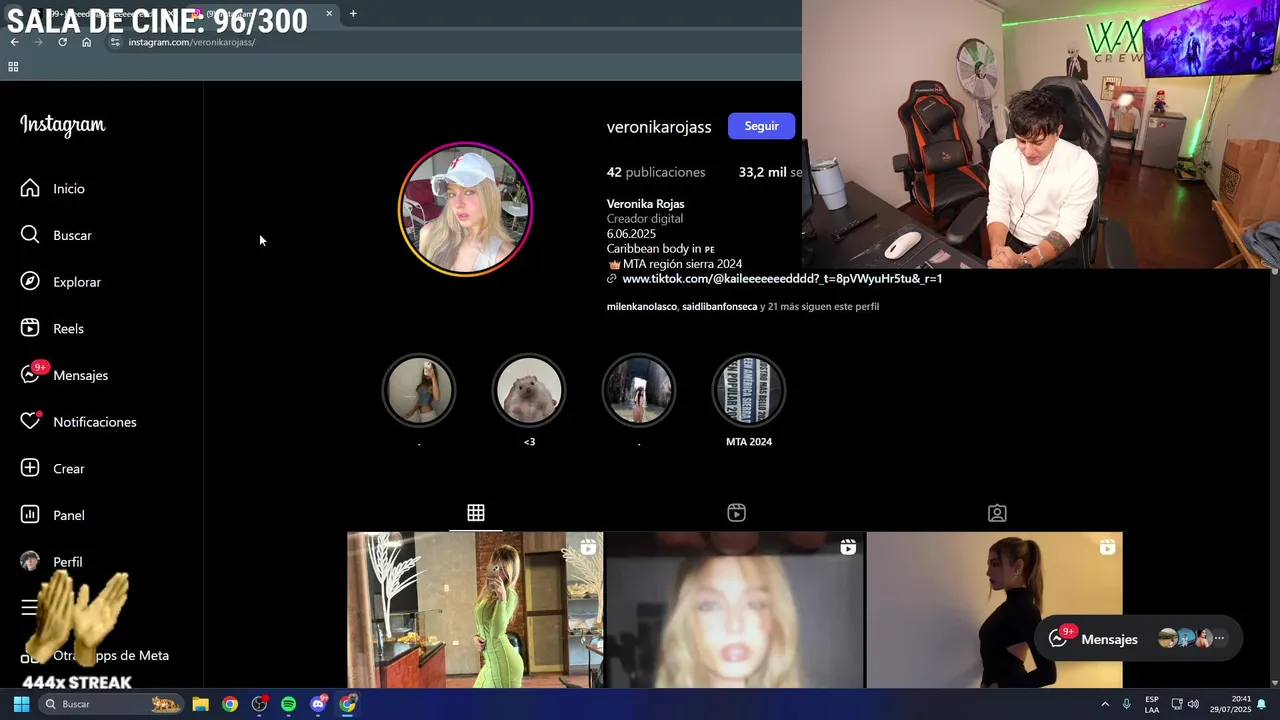1280x720 pixels.
Task: Open Windows notifications bell
Action: pyautogui.click(x=1262, y=704)
